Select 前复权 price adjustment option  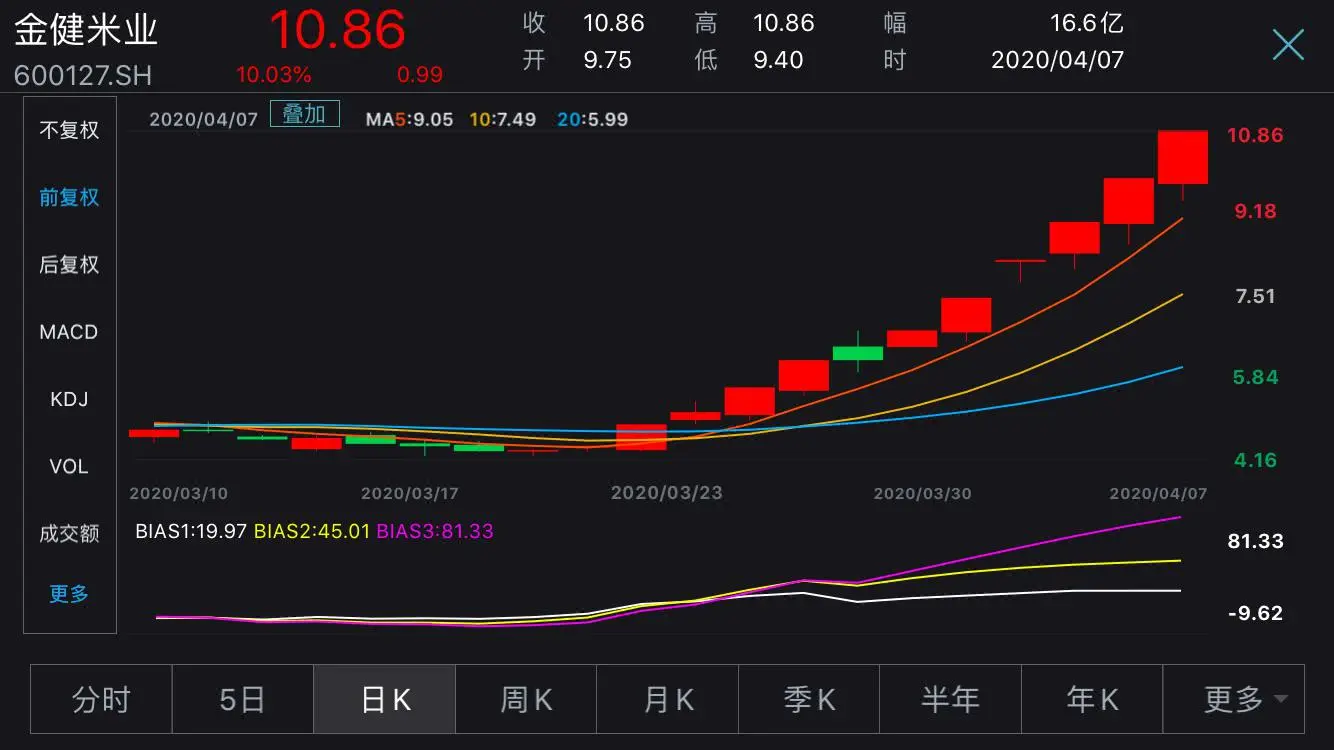(x=69, y=197)
